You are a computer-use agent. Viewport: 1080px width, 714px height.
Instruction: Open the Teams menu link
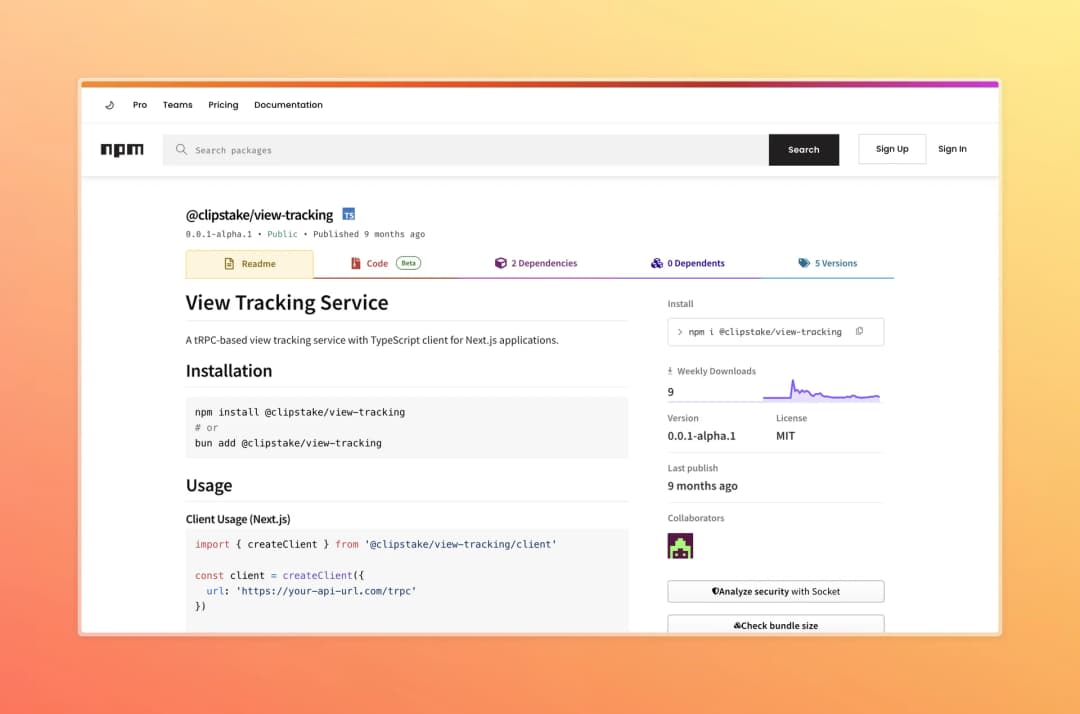(x=178, y=105)
